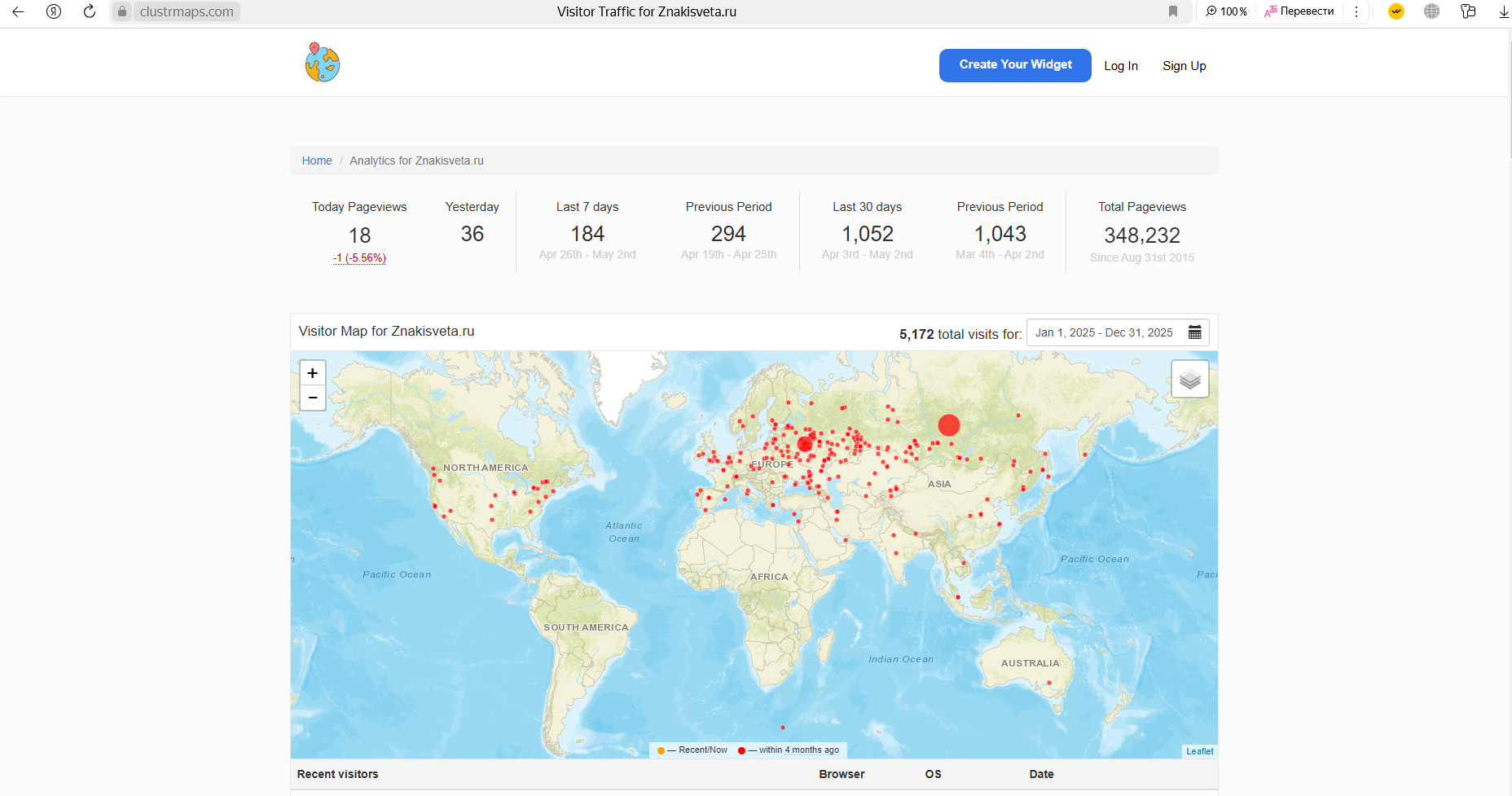1512x796 pixels.
Task: Click the large red marker in Siberia
Action: [948, 424]
